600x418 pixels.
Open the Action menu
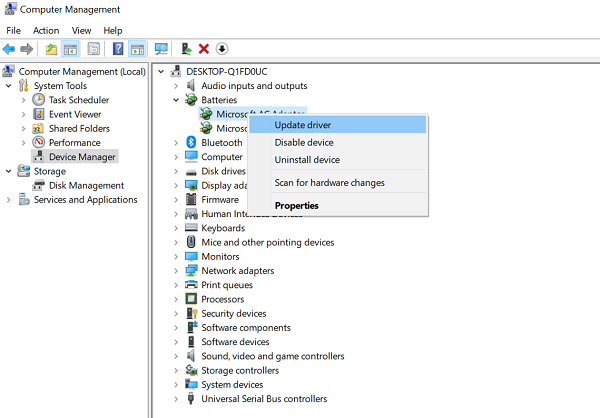[46, 30]
